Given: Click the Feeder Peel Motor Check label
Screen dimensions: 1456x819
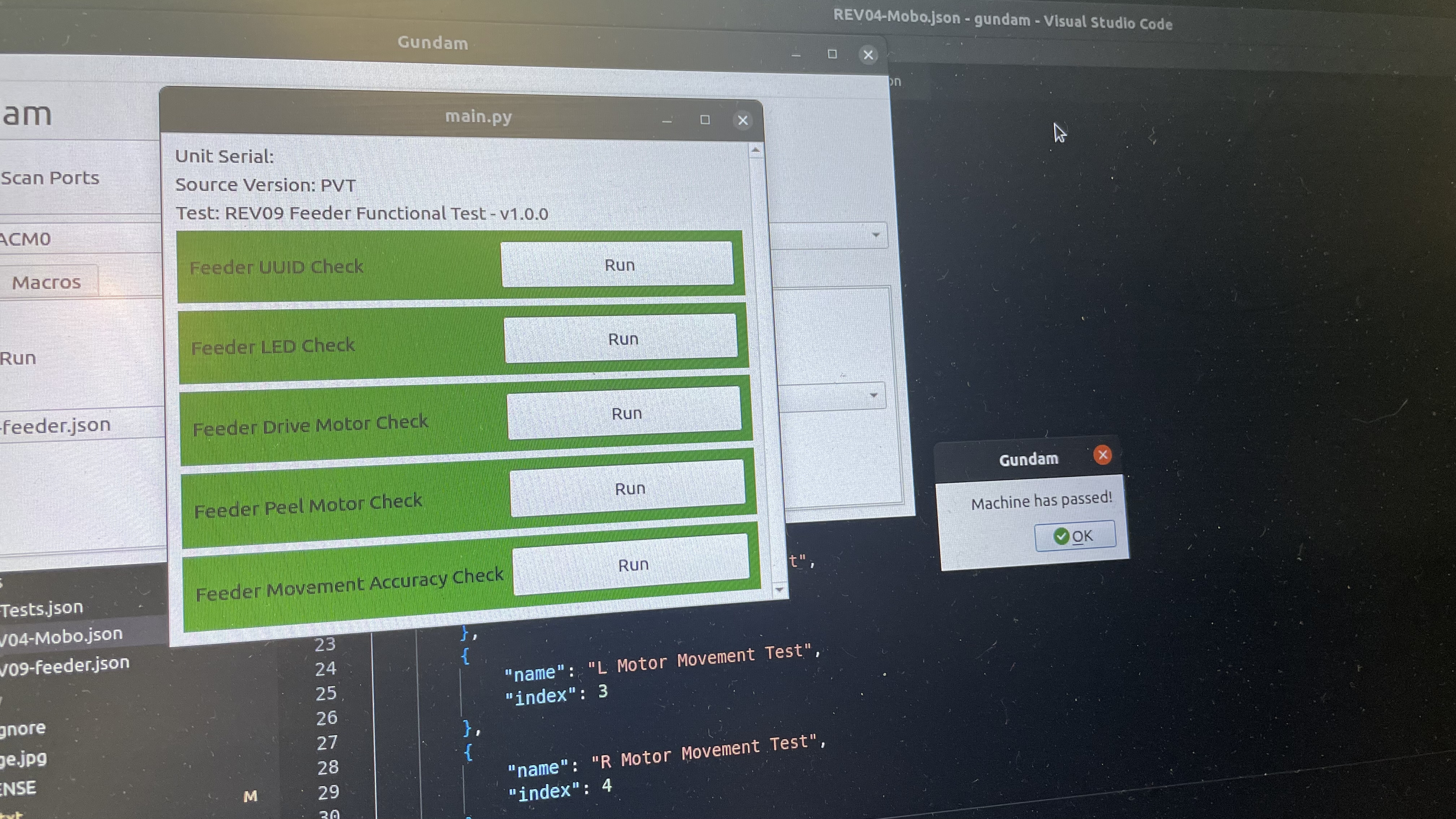Looking at the screenshot, I should point(308,505).
